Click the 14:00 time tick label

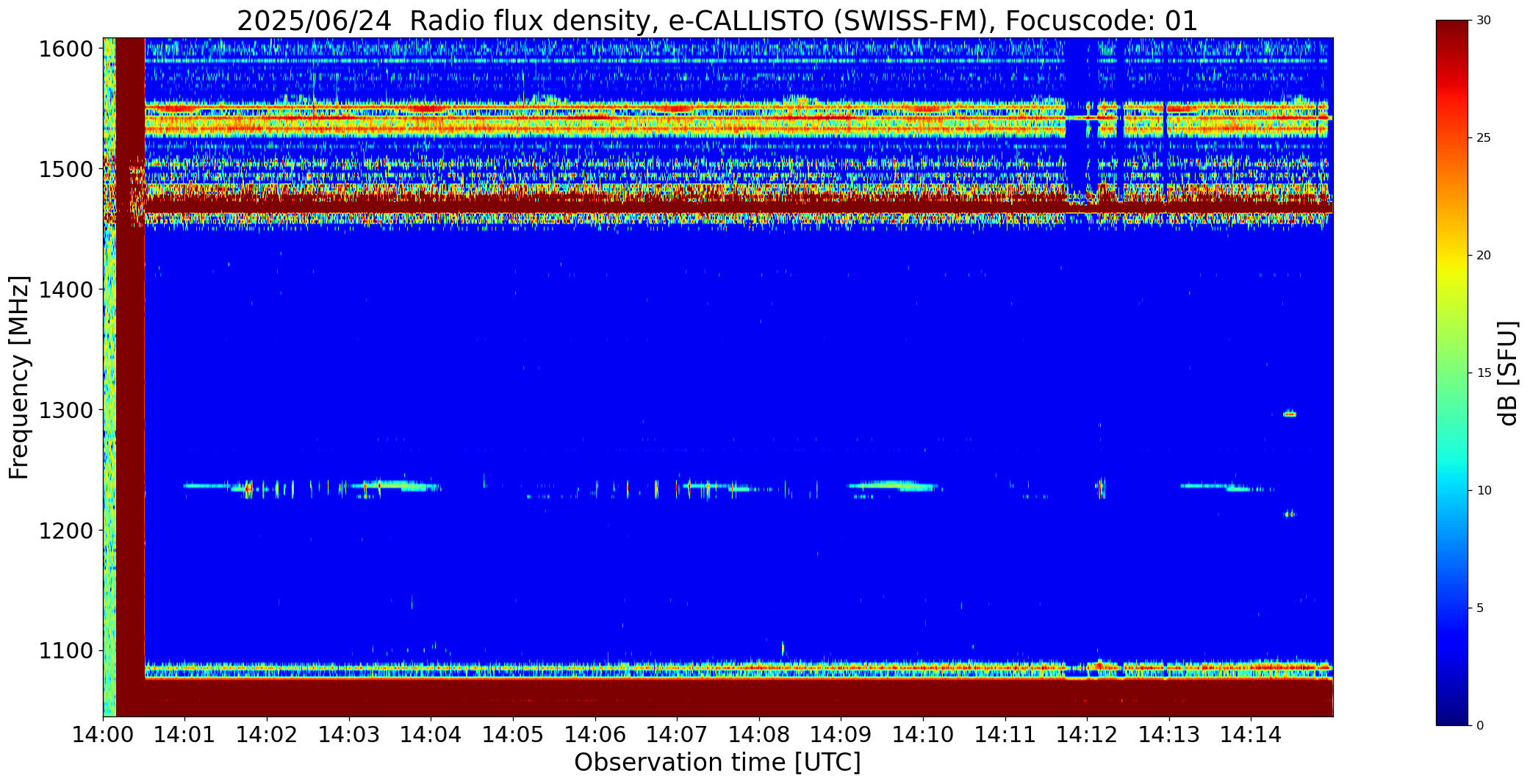[x=103, y=735]
